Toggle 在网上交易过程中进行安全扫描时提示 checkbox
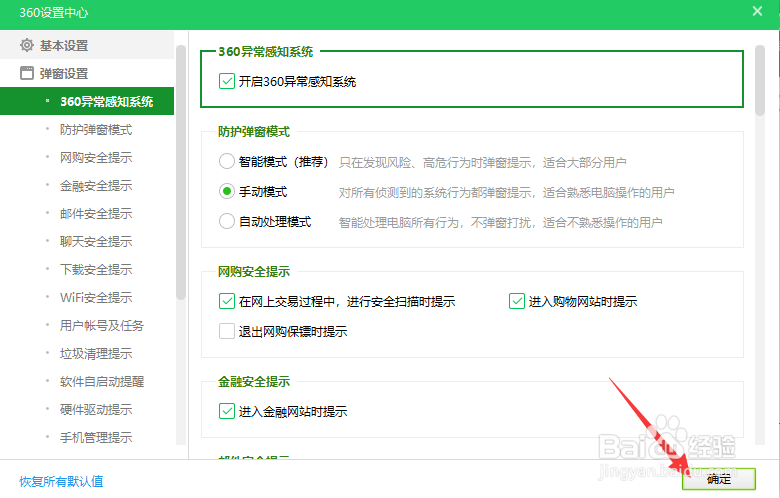 (x=227, y=301)
